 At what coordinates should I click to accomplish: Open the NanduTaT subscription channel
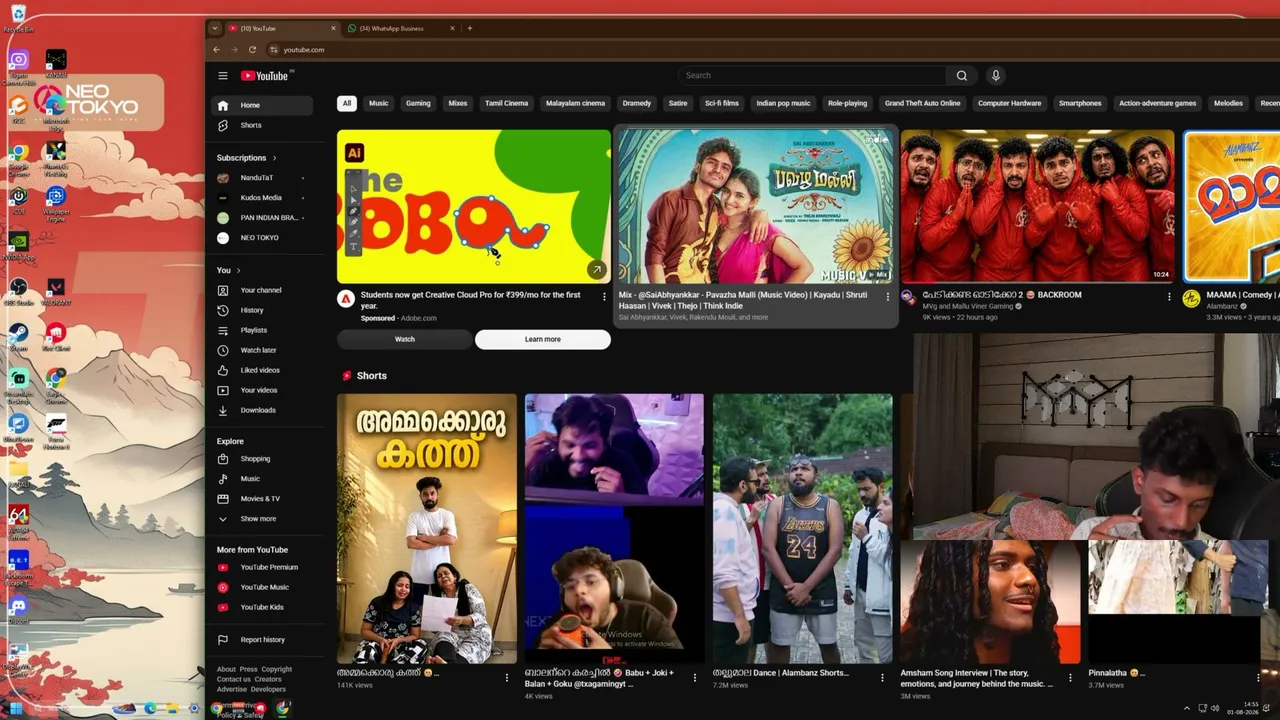[262, 178]
